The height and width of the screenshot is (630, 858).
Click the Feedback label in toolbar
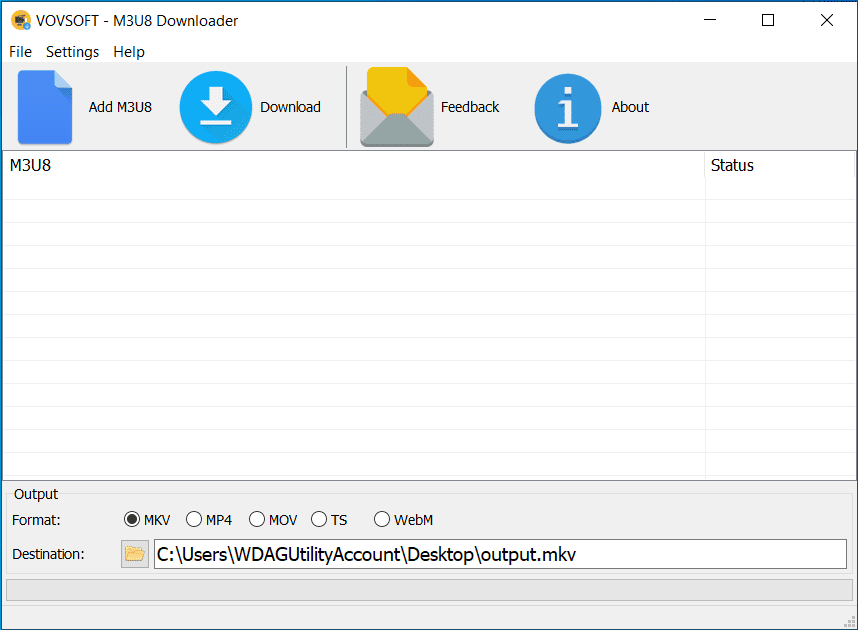(x=469, y=107)
